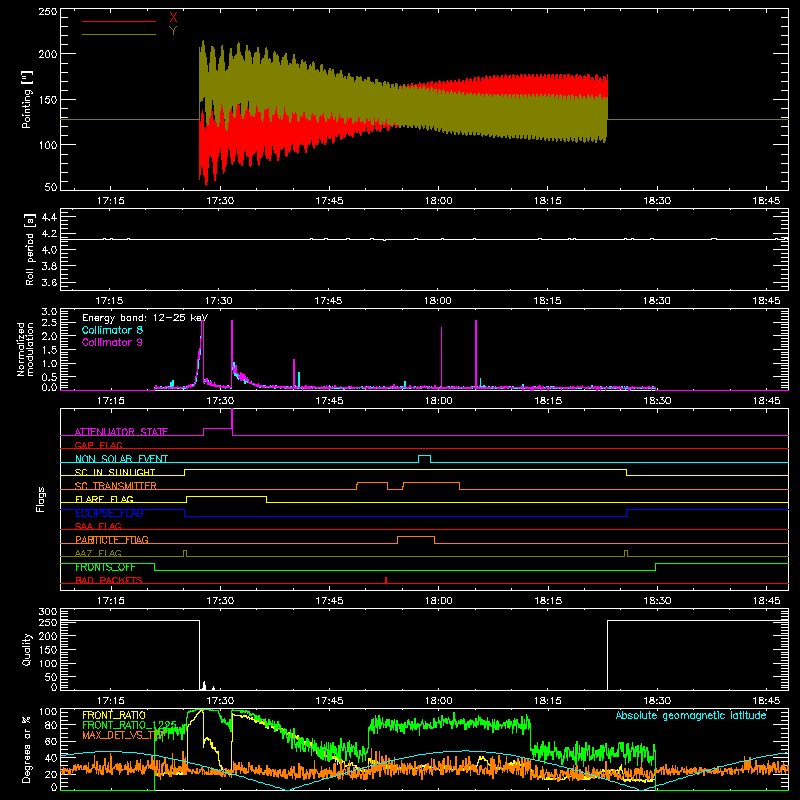Click the BAD_PACKETS red tick mark
This screenshot has height=800, width=800.
[386, 580]
